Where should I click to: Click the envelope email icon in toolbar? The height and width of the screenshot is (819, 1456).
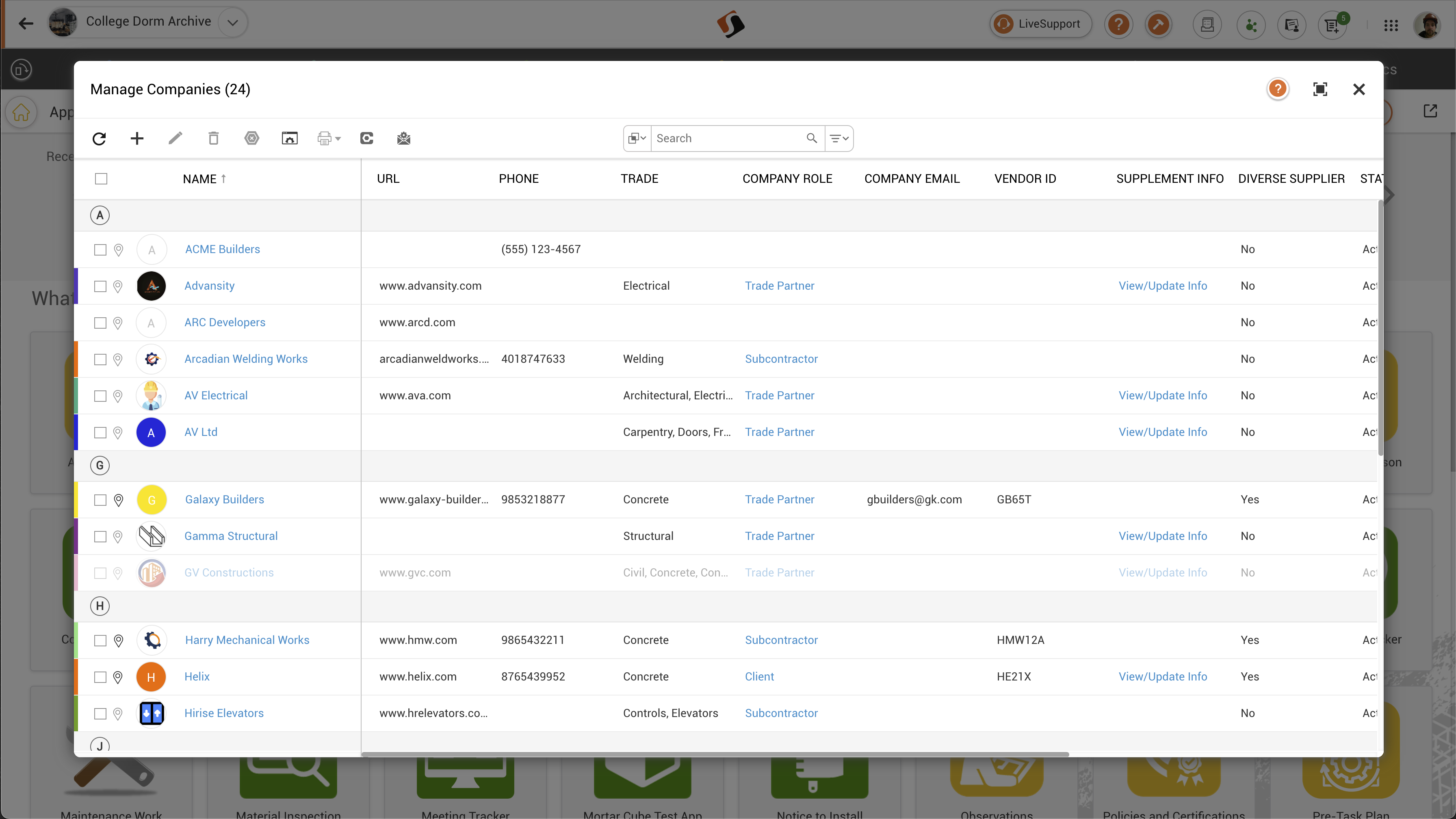(x=403, y=139)
